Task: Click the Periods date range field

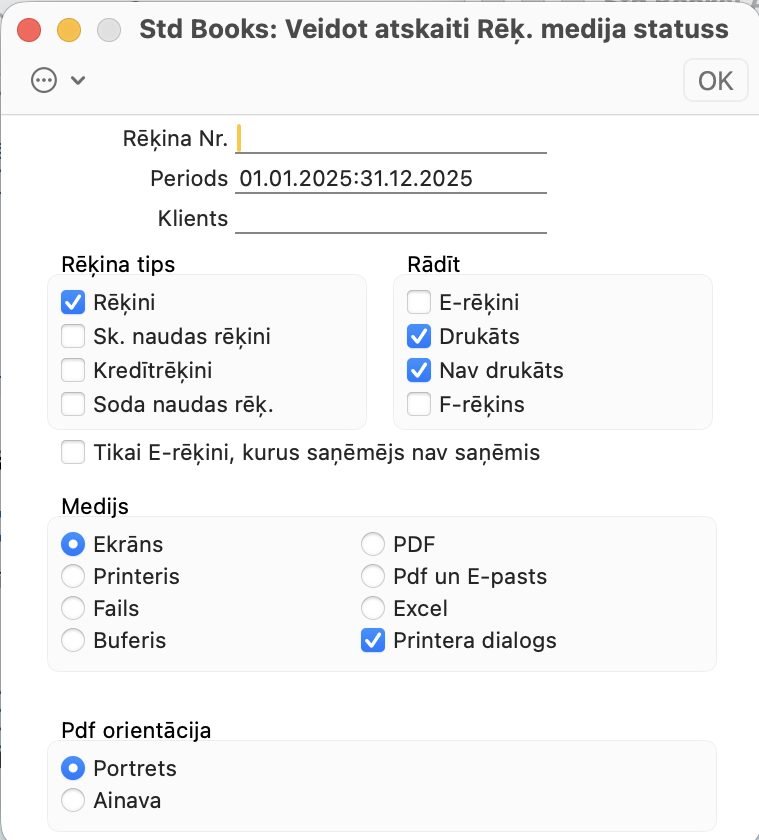Action: 391,179
